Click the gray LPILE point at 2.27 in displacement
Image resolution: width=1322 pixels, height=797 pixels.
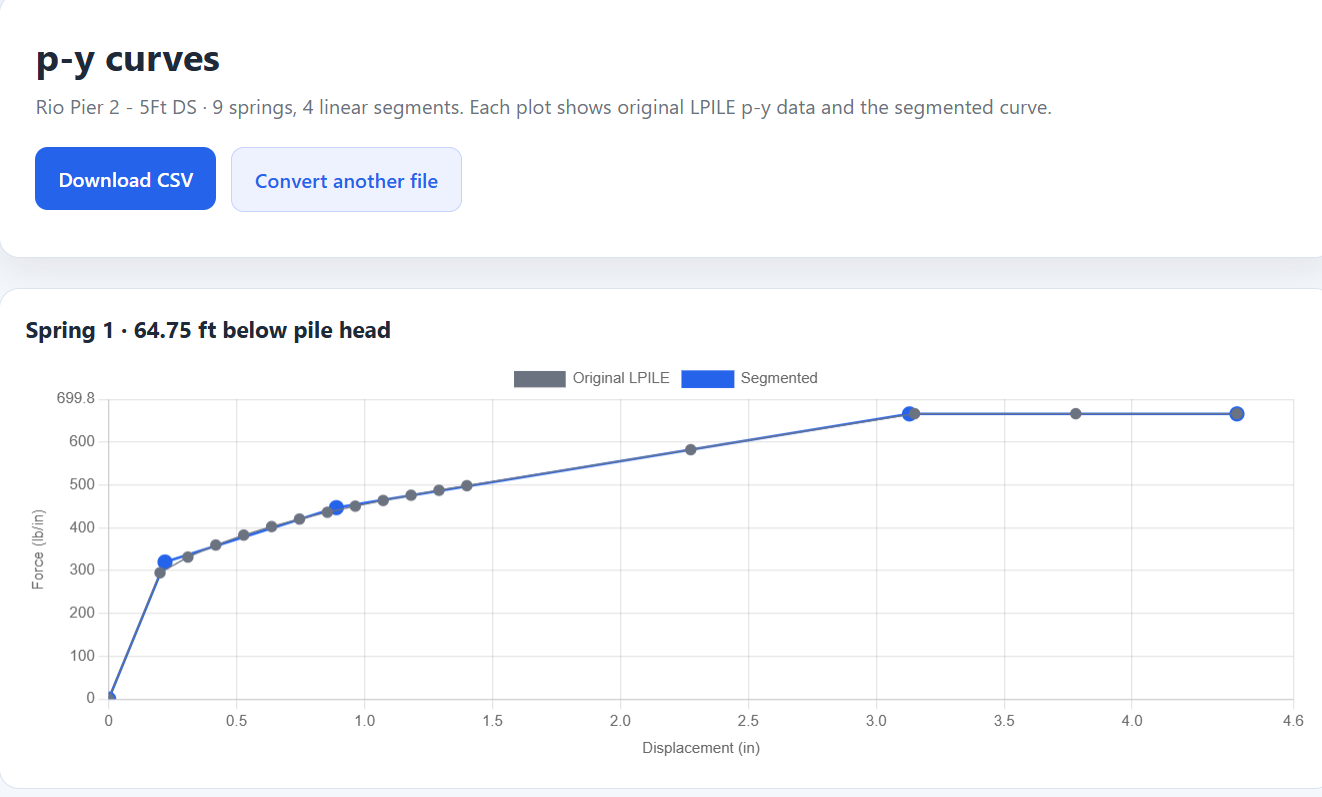pos(690,450)
